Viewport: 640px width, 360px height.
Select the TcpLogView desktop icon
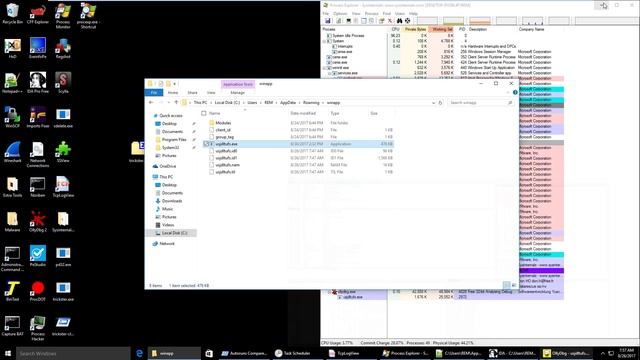[x=63, y=187]
